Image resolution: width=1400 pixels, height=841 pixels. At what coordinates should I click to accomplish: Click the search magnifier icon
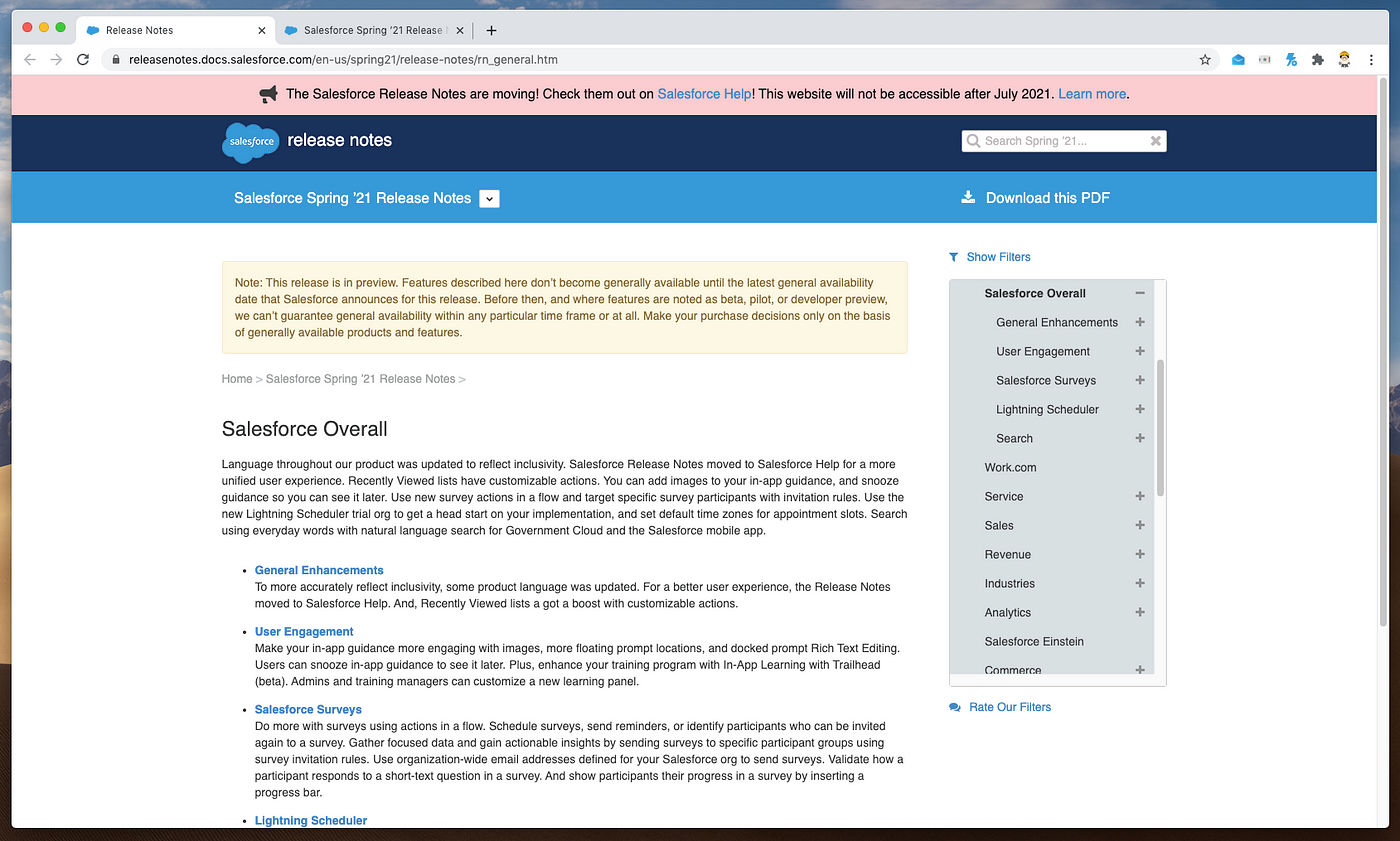pos(973,141)
